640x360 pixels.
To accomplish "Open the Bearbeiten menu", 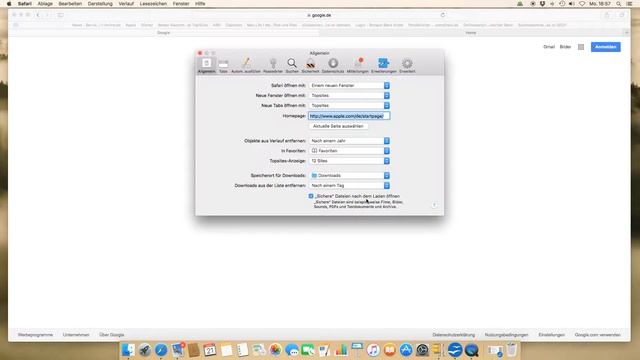I will [x=70, y=4].
